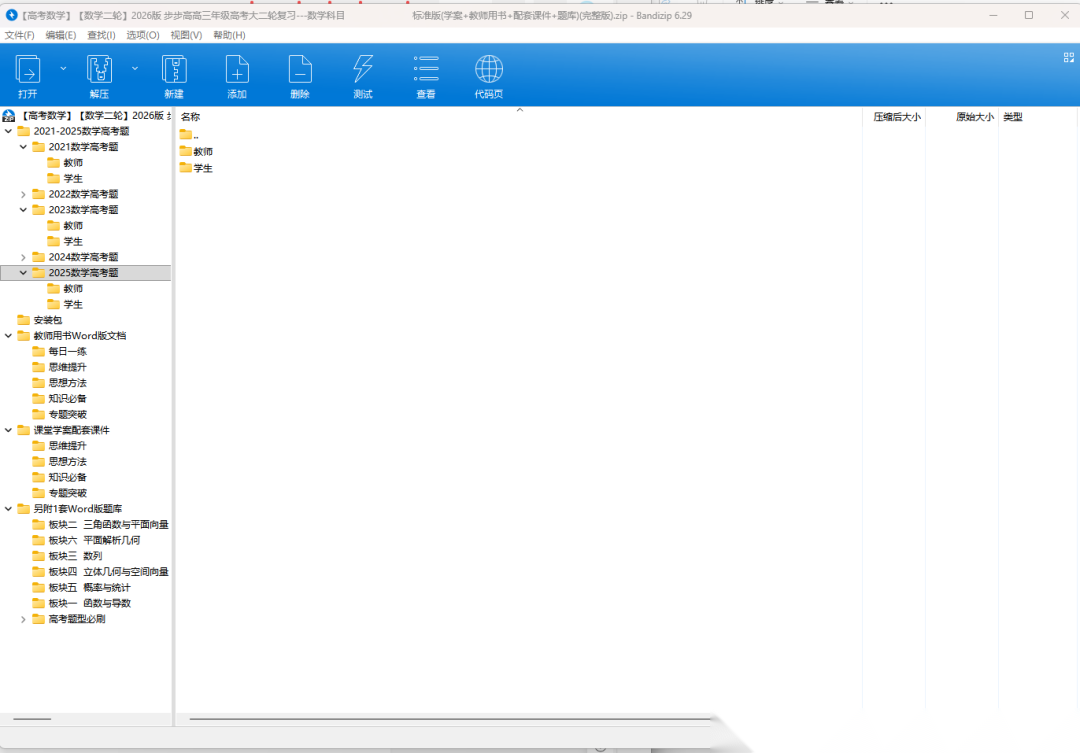Click the 新建 (New archive) icon
1080x753 pixels.
click(174, 70)
